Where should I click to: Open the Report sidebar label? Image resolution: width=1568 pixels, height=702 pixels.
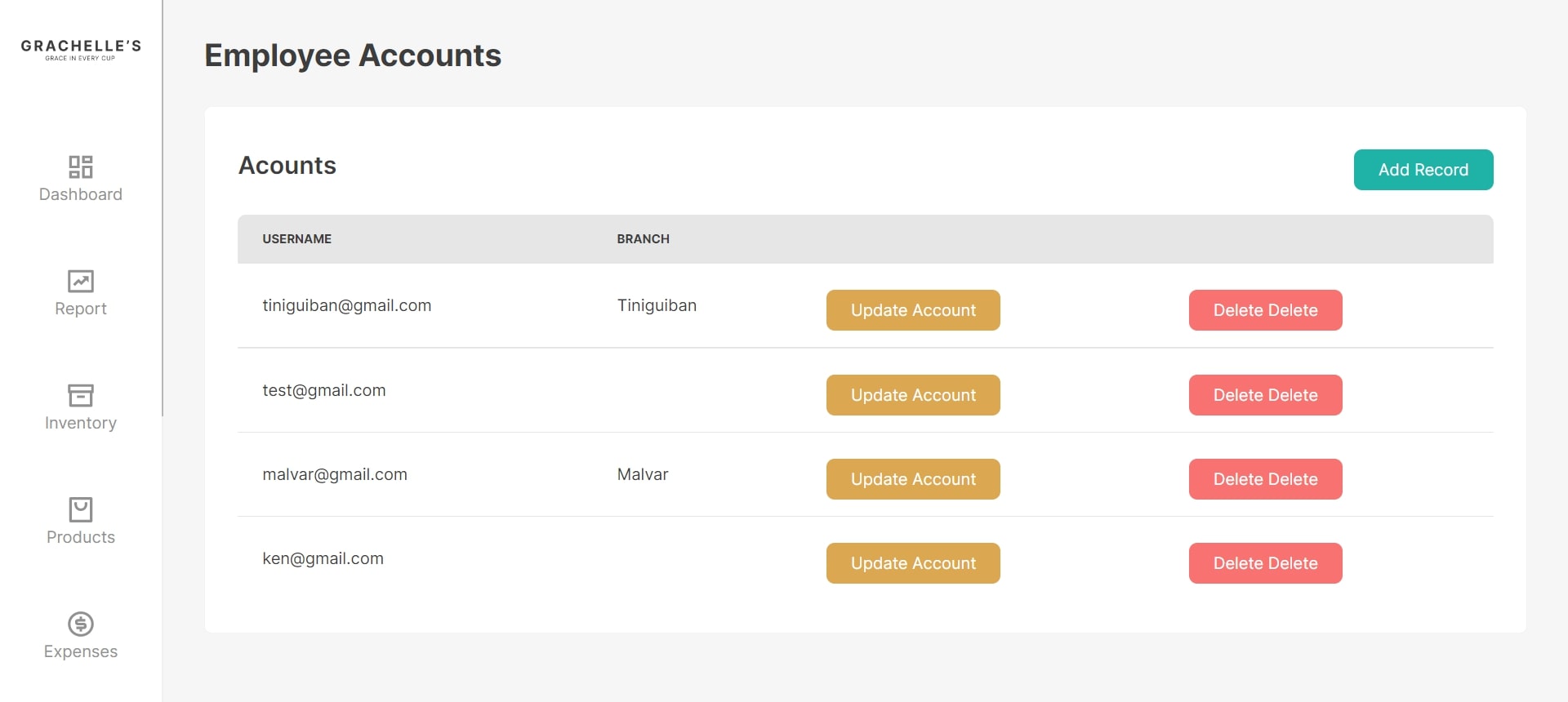81,309
